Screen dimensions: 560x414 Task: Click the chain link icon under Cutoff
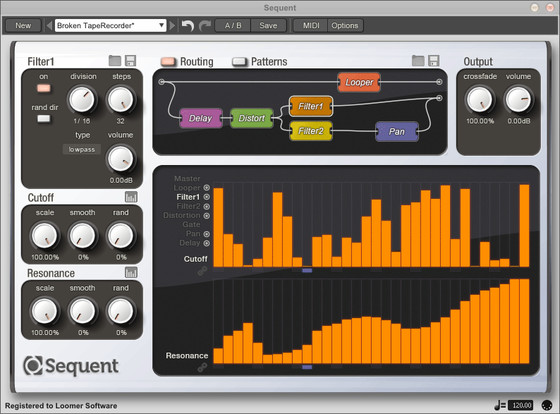(x=202, y=271)
